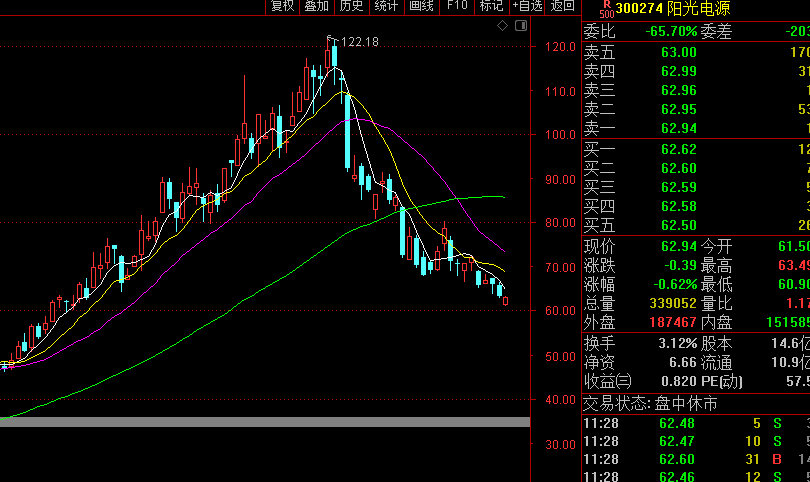
Task: Click 外盘 value 187467
Action: pyautogui.click(x=673, y=322)
